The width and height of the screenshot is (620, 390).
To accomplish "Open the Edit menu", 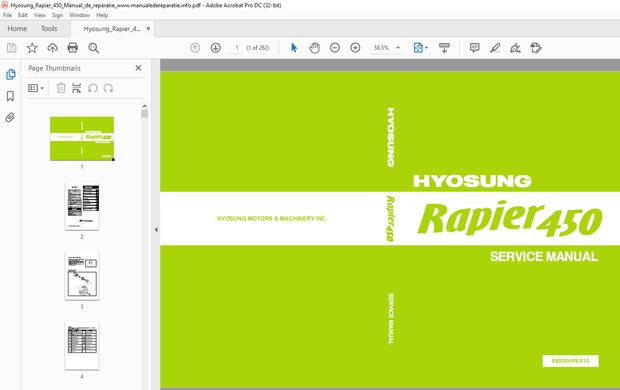I will pos(23,15).
